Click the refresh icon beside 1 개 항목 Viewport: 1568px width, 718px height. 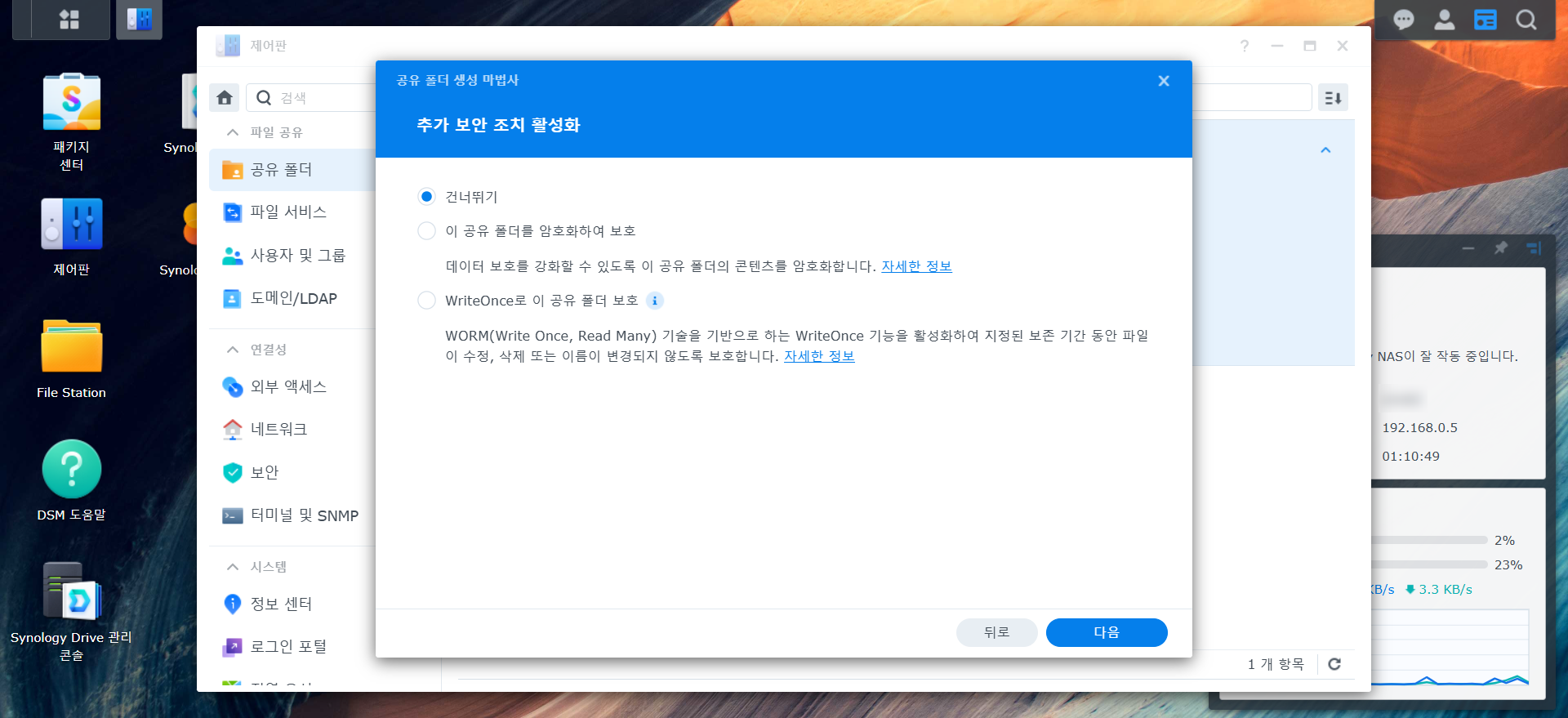(1334, 664)
